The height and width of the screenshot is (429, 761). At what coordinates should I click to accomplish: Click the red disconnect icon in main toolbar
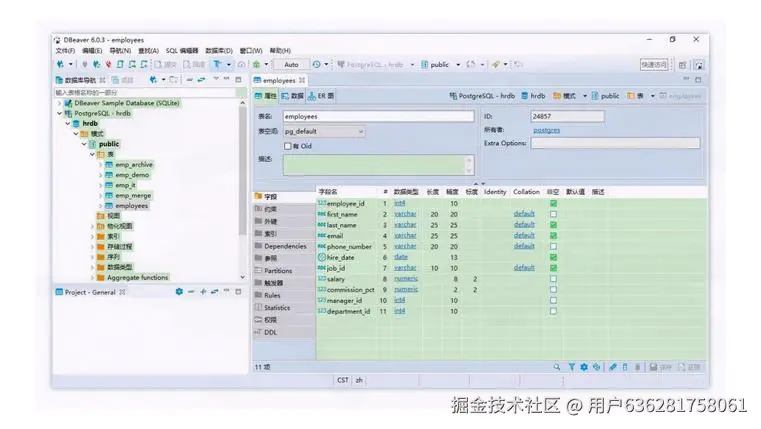tap(108, 64)
